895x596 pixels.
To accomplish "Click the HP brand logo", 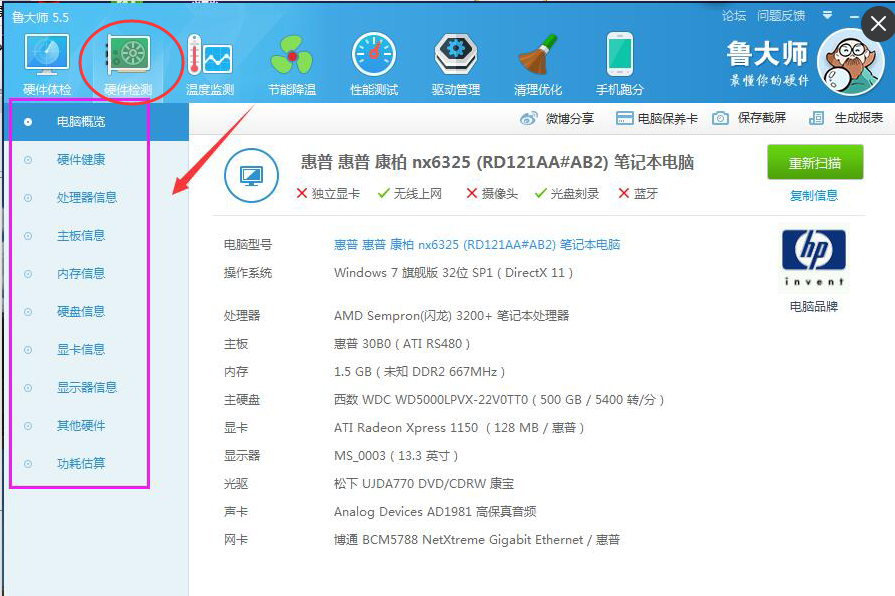I will [x=813, y=257].
